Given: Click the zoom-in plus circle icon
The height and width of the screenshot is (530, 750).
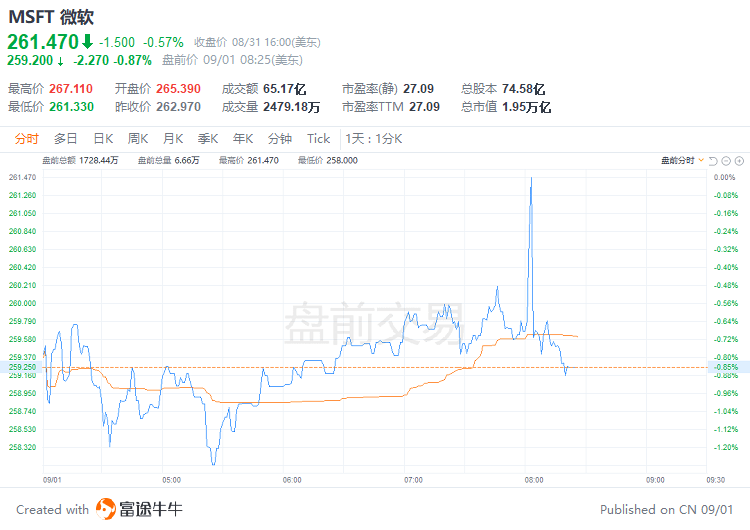Looking at the screenshot, I should (x=739, y=161).
